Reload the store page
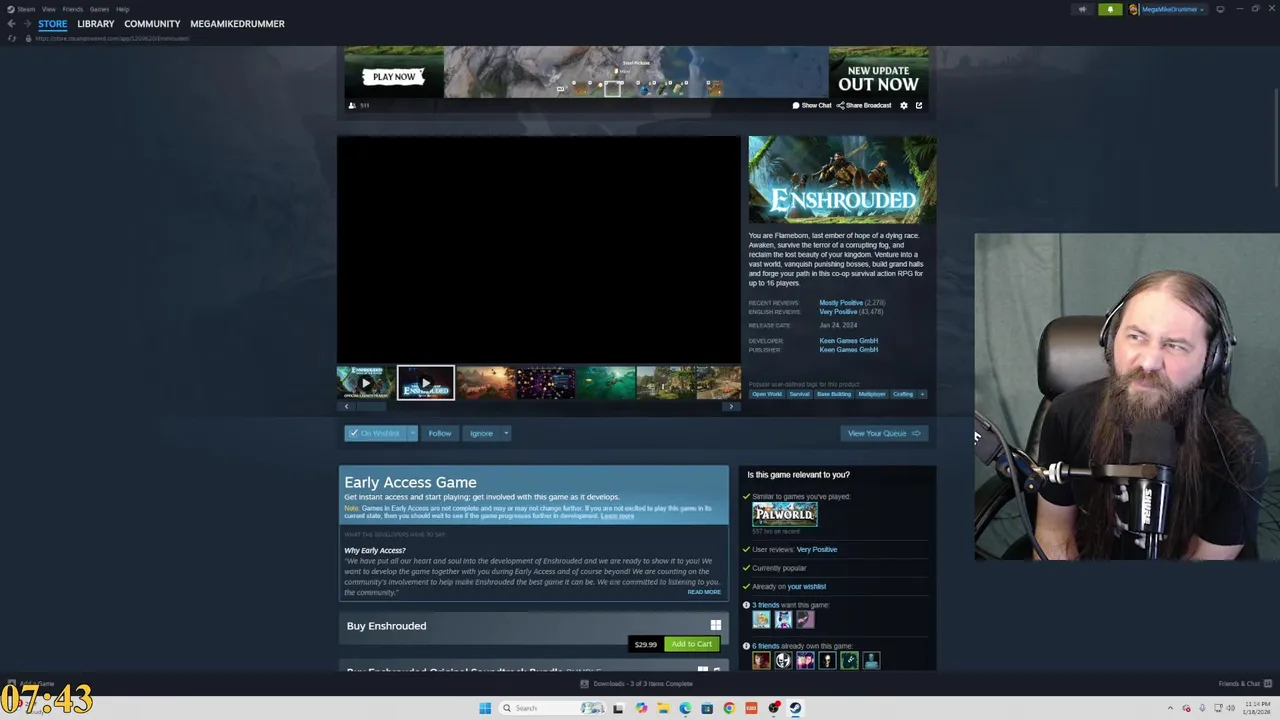The image size is (1280, 720). tap(12, 38)
